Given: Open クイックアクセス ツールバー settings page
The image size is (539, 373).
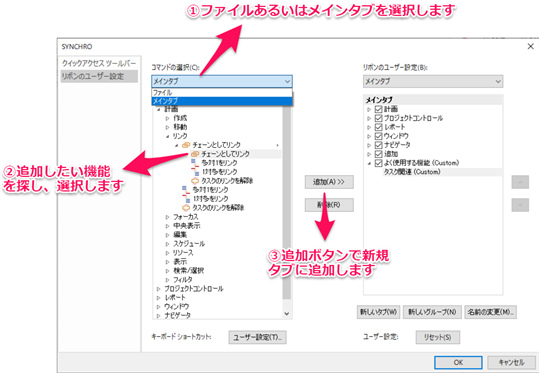Looking at the screenshot, I should pos(99,63).
